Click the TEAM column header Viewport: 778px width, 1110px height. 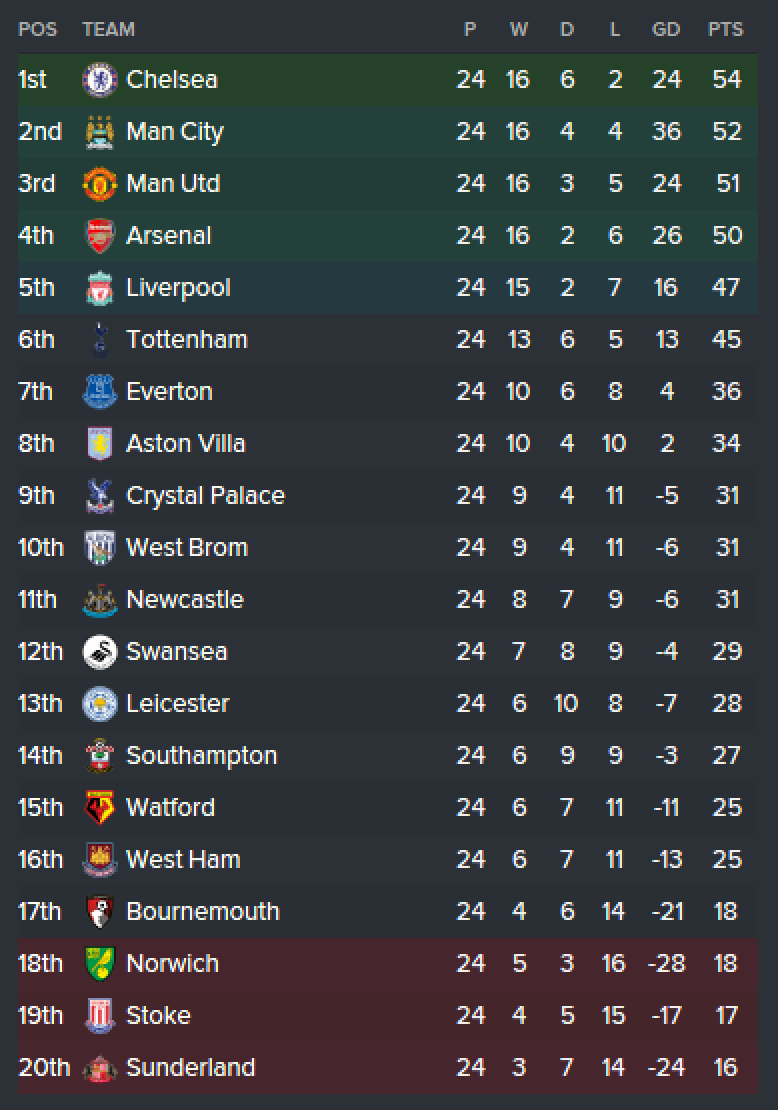pyautogui.click(x=108, y=30)
